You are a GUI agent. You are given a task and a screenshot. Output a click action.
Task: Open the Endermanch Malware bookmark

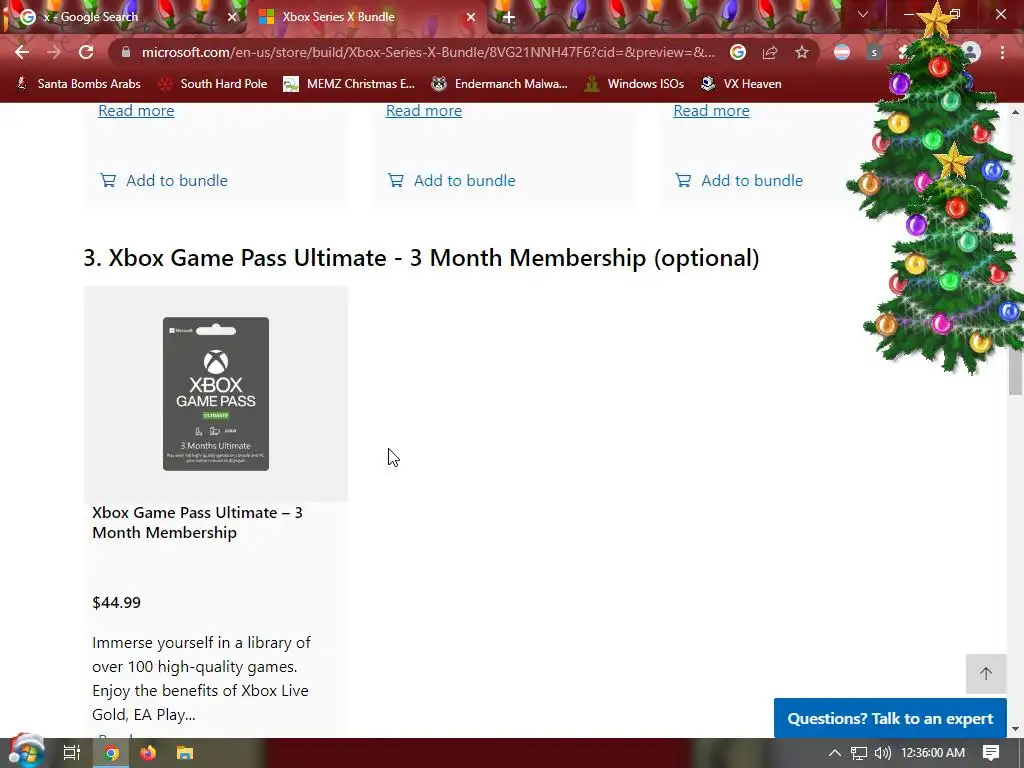[500, 84]
